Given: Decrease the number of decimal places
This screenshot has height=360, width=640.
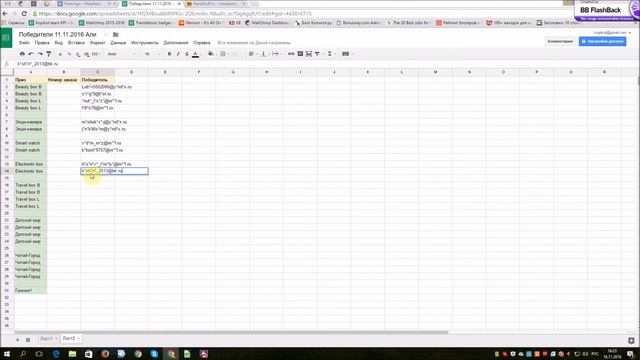Looking at the screenshot, I should pos(78,54).
